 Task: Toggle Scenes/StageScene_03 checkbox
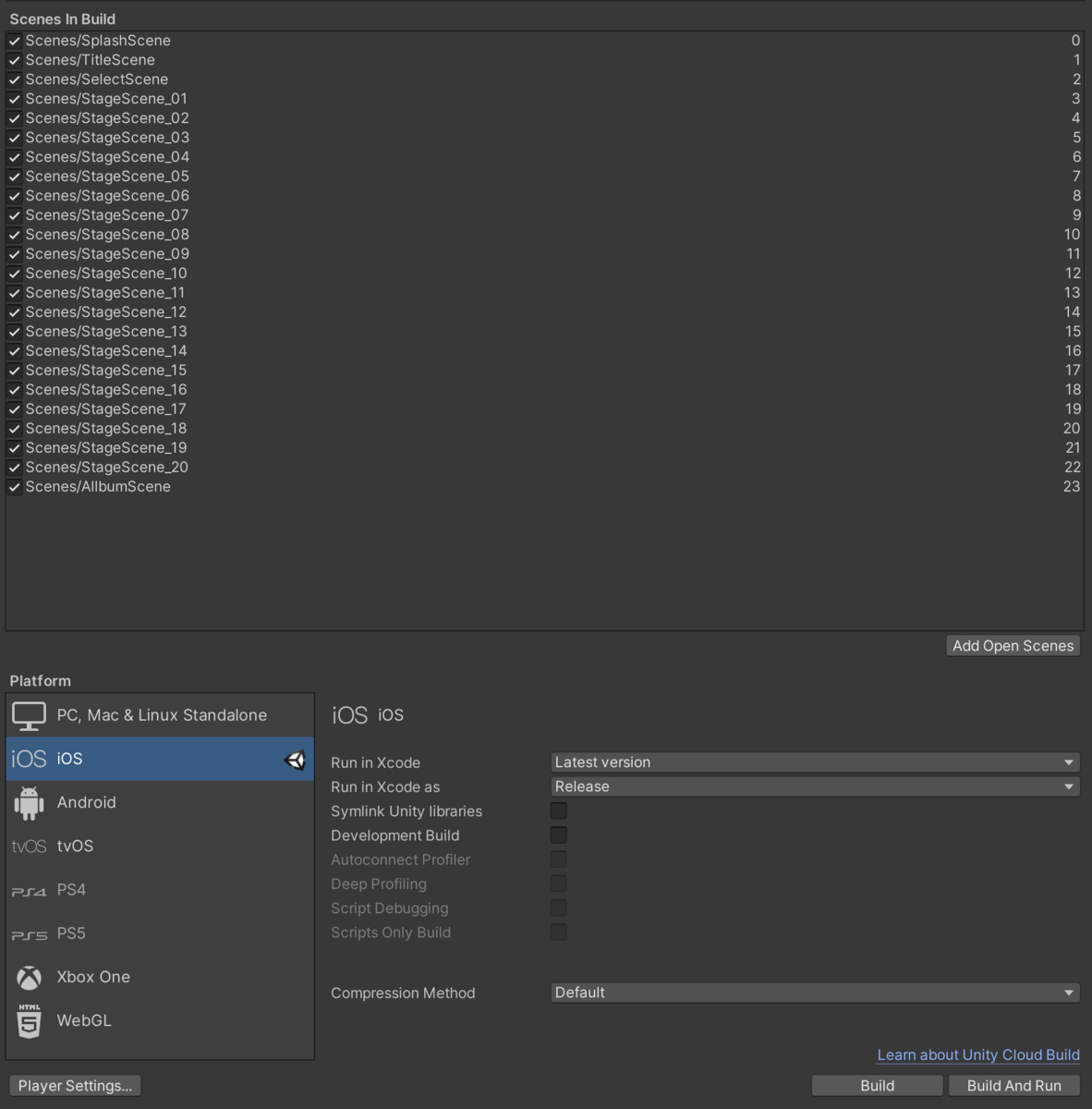14,138
